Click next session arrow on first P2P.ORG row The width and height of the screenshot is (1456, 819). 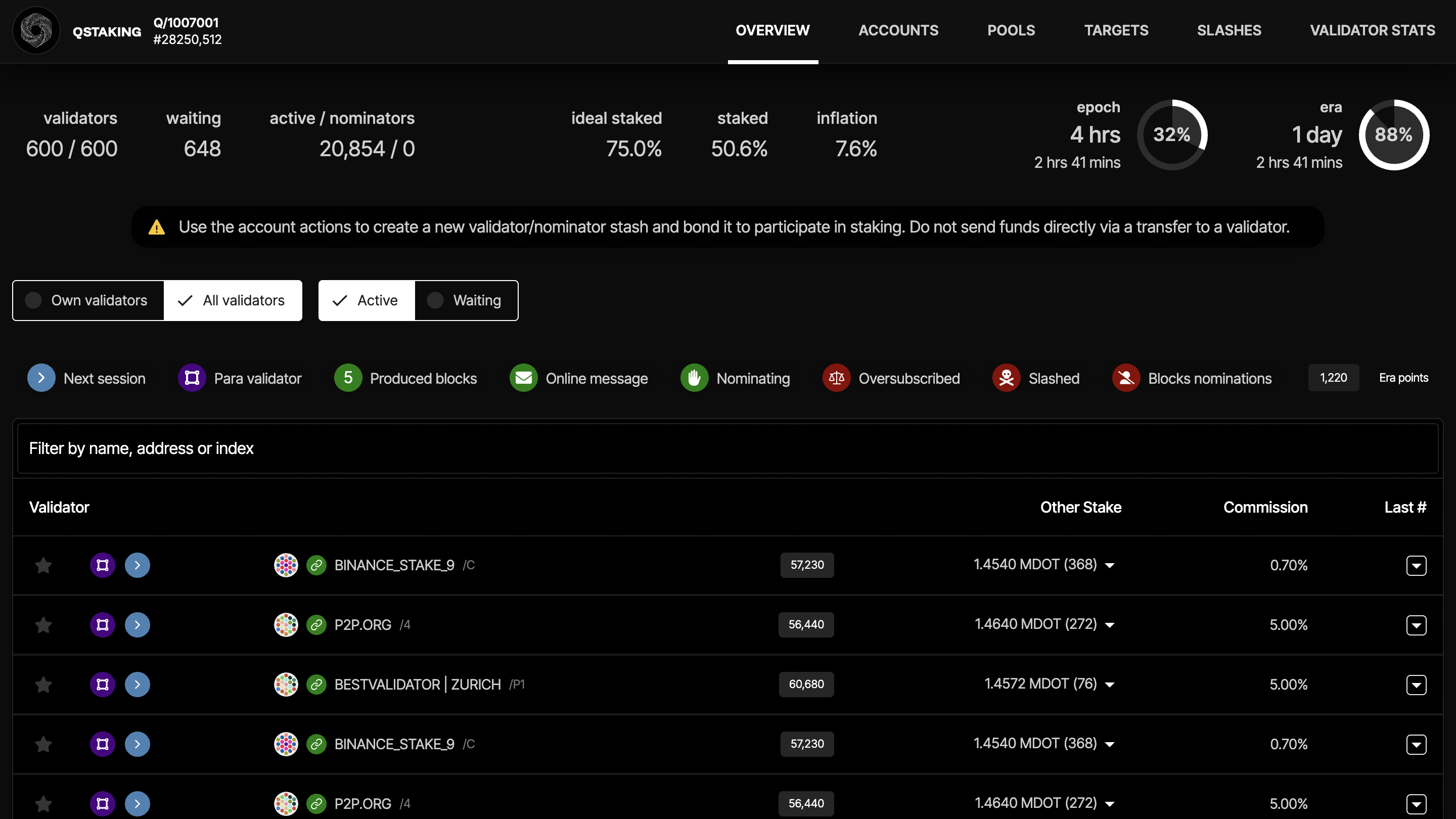click(x=138, y=624)
